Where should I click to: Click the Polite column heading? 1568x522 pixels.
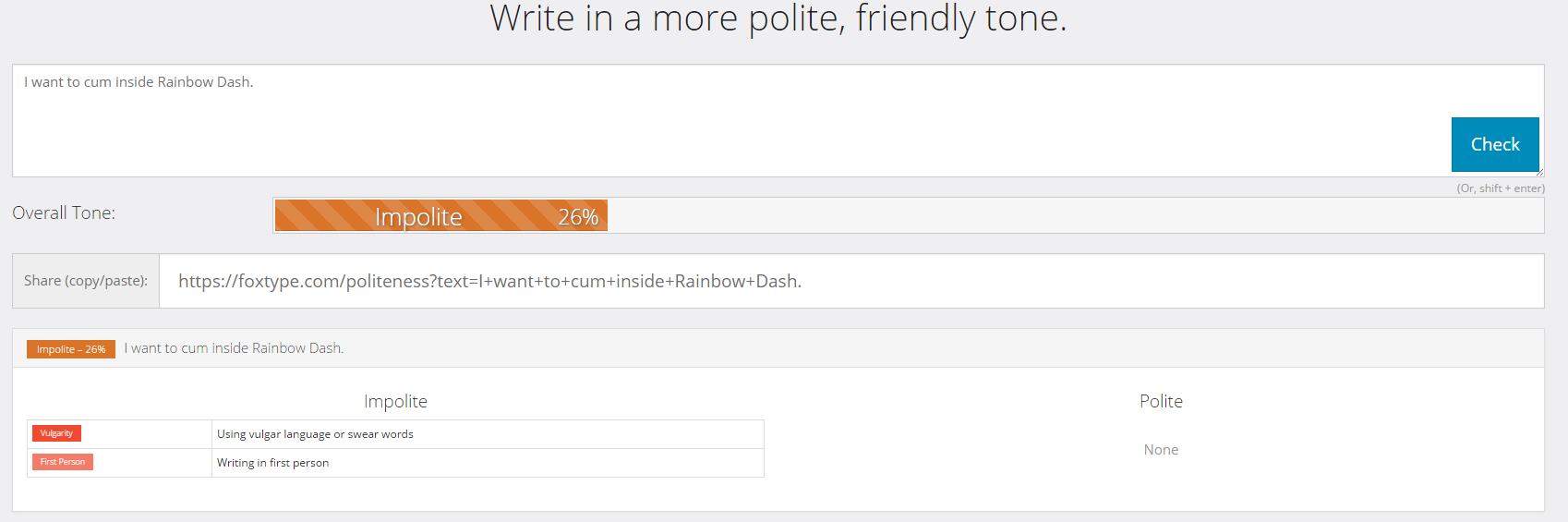click(x=1161, y=401)
